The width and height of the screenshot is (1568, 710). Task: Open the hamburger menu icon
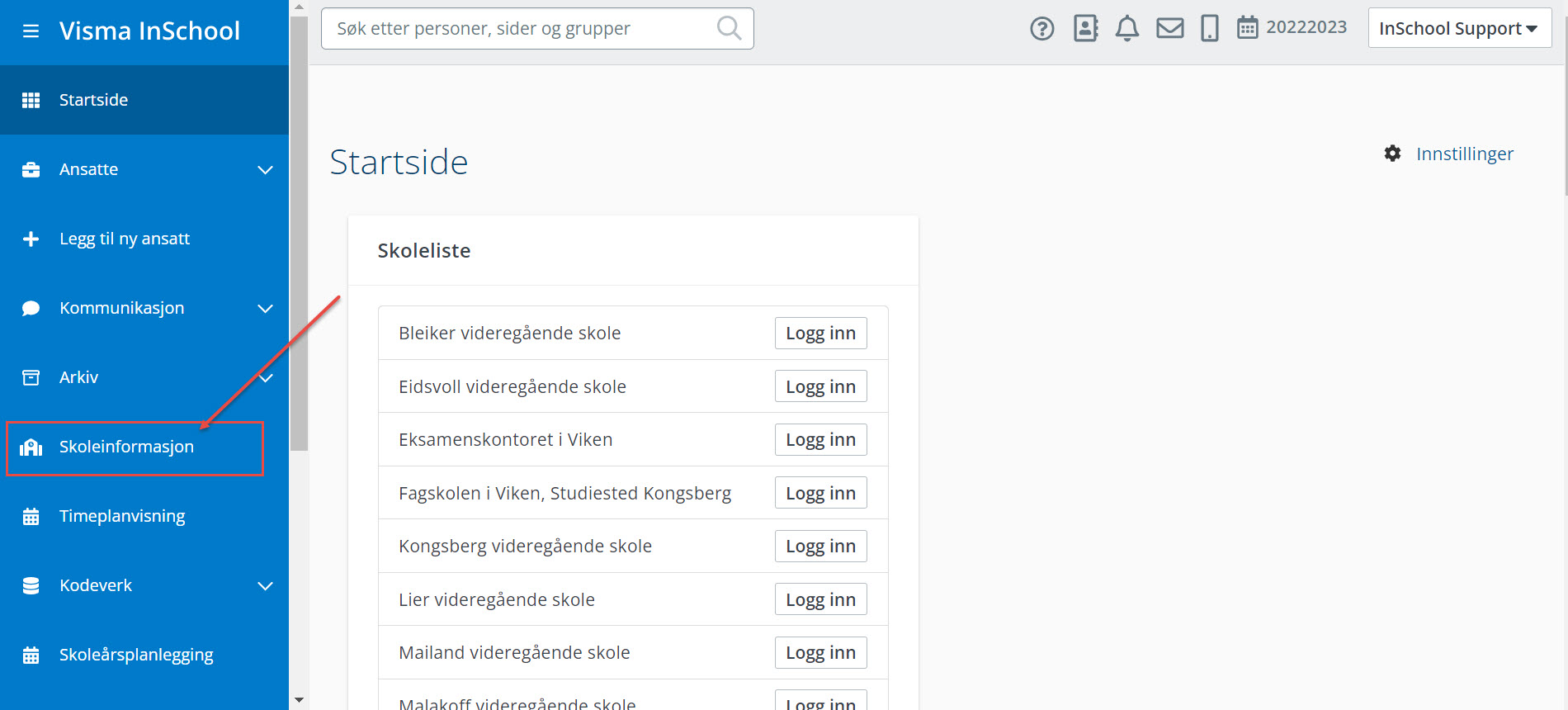[31, 31]
